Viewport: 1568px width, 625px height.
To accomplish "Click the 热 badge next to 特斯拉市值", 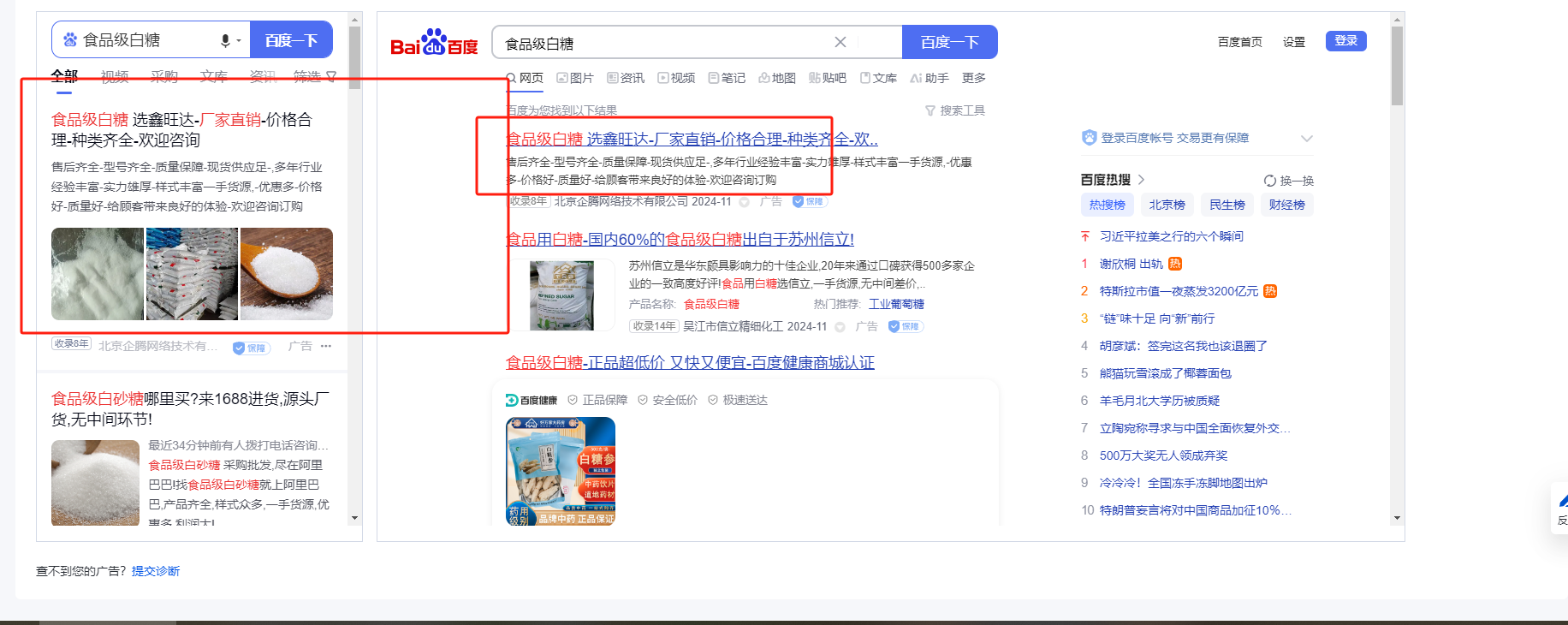I will [1270, 291].
